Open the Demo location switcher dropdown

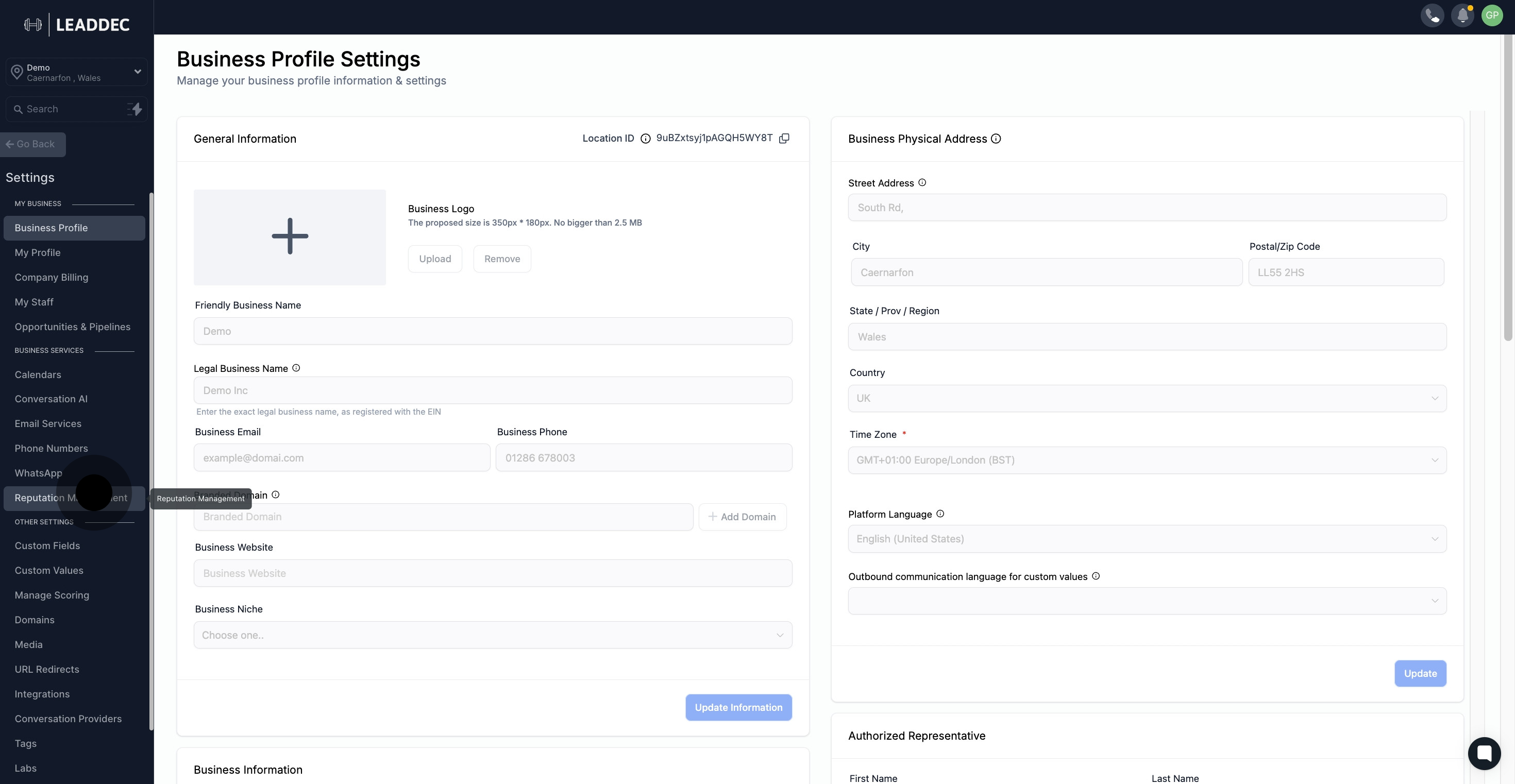click(x=76, y=72)
